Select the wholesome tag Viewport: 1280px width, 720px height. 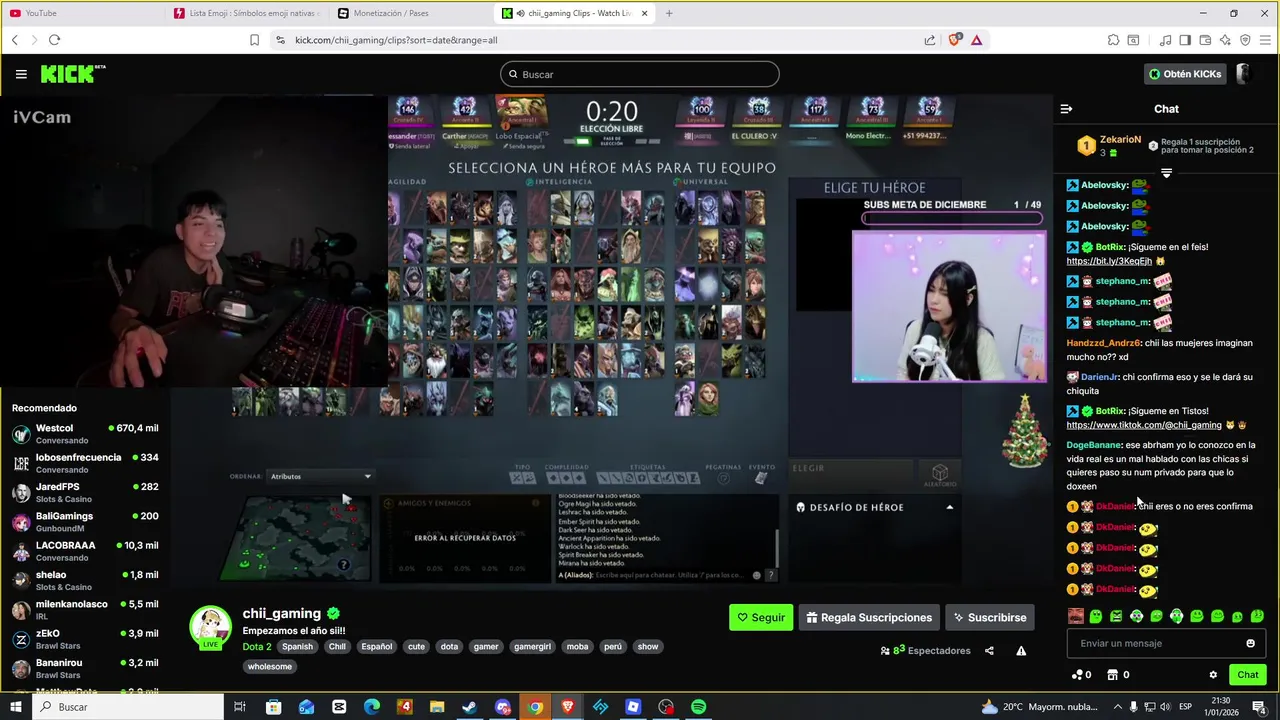(x=270, y=666)
